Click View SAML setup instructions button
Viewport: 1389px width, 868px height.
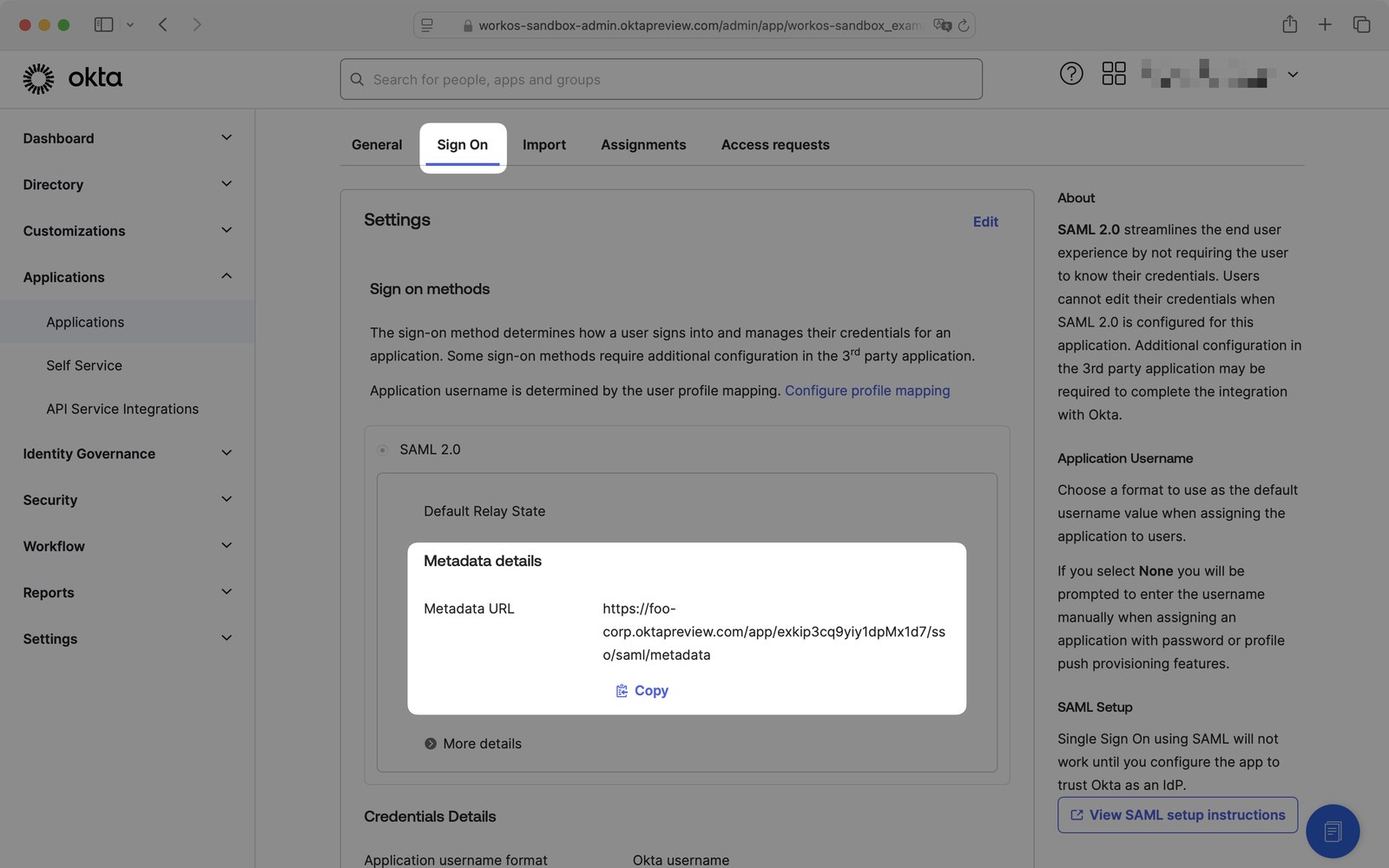coord(1177,815)
